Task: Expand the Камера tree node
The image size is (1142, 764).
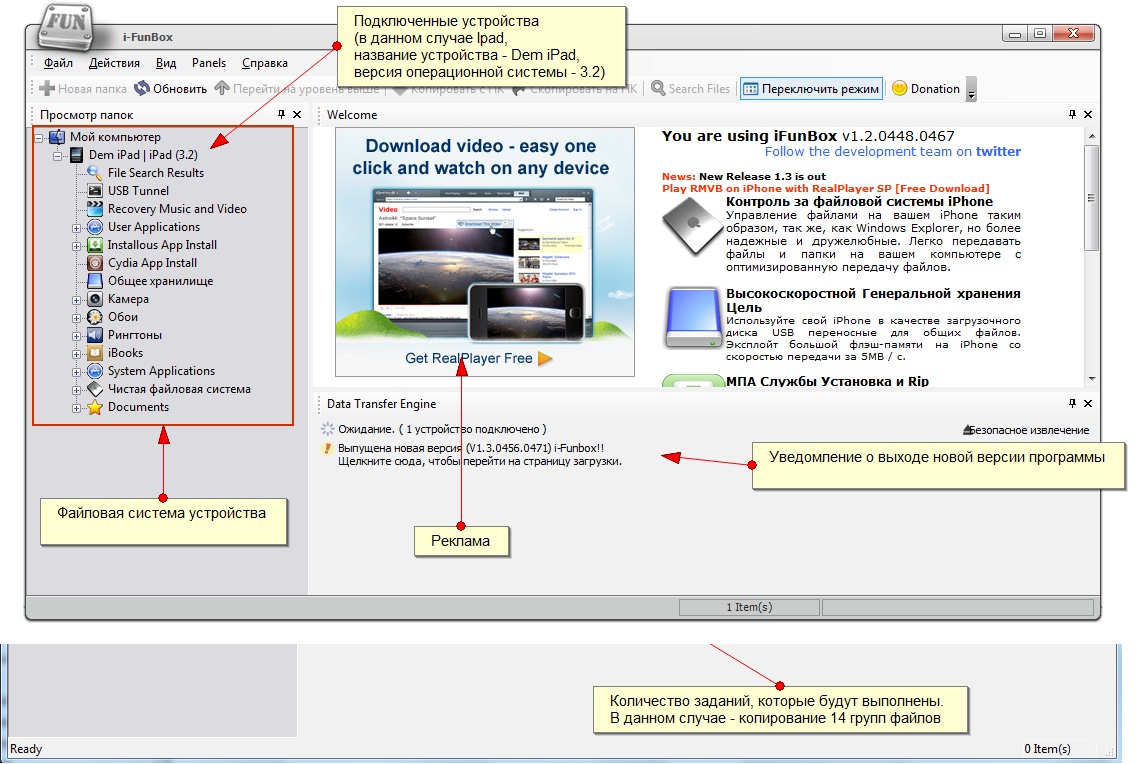Action: point(76,300)
